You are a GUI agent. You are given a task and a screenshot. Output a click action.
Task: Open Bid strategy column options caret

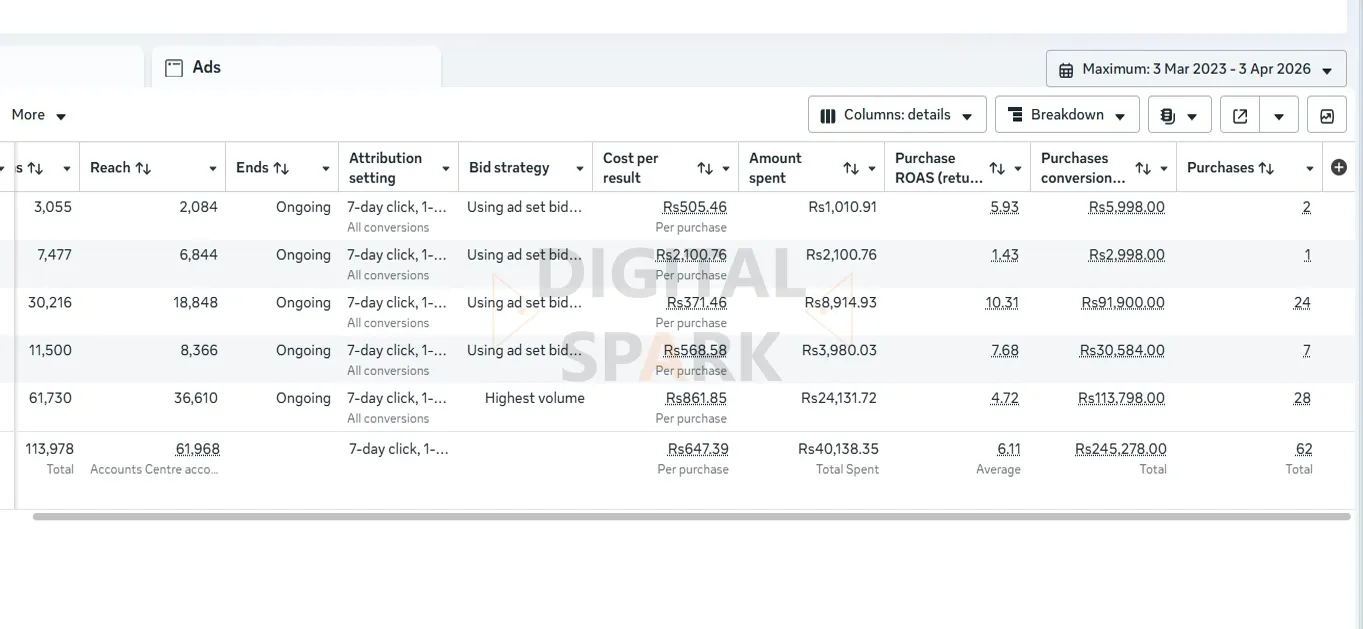(x=580, y=168)
